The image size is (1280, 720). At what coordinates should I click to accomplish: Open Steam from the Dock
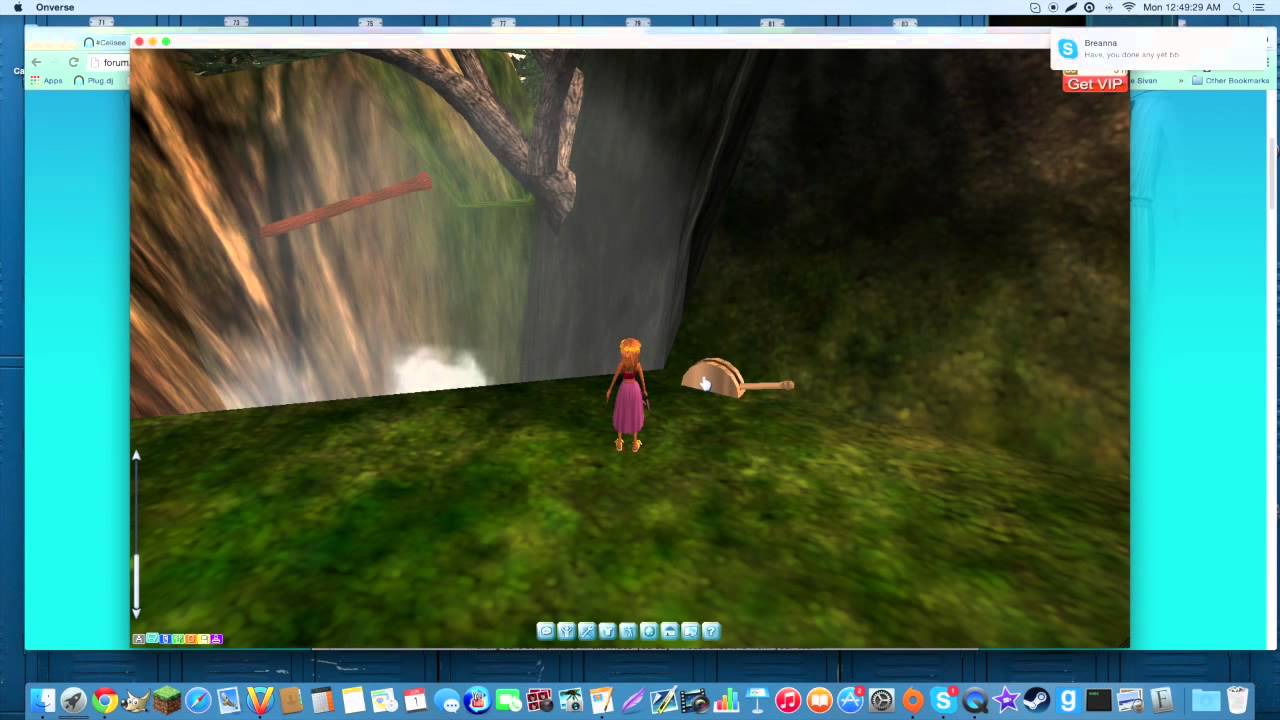tap(1037, 701)
